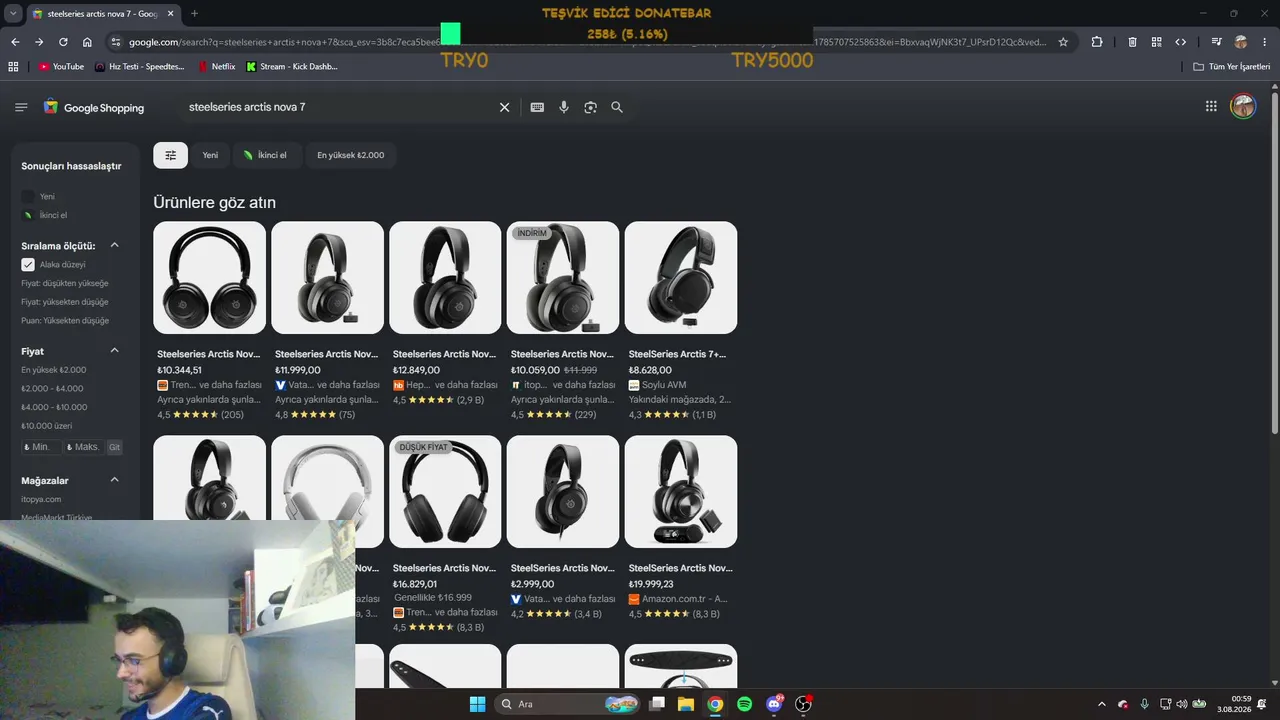Clear the search query with the X
The image size is (1280, 720).
point(504,107)
